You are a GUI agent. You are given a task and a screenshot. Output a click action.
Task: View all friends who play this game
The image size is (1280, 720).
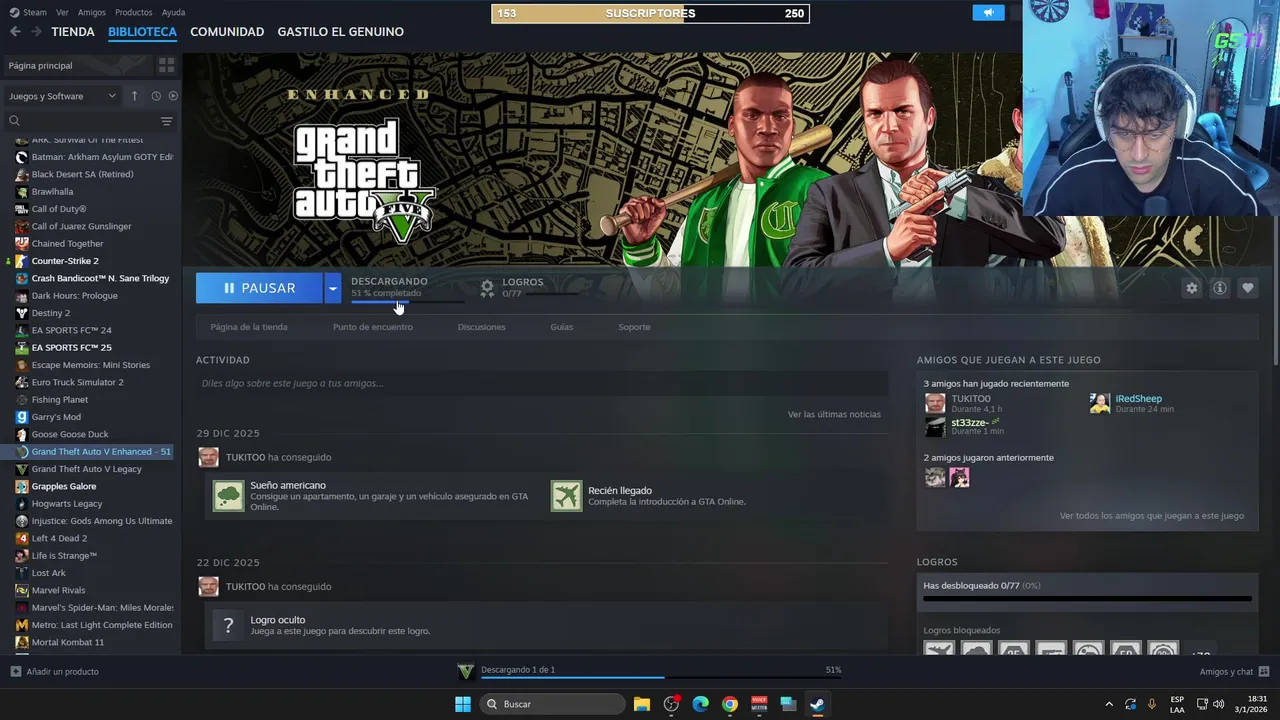tap(1152, 516)
